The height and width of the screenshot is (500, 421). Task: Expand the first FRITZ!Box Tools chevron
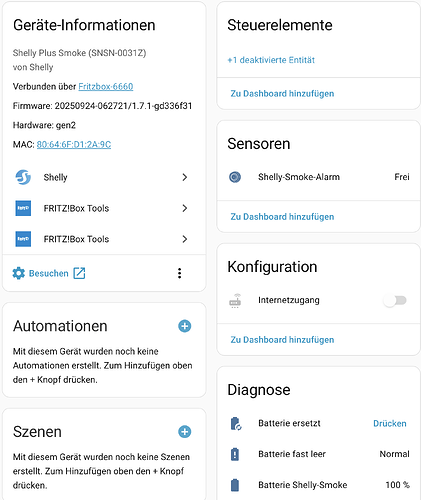click(x=185, y=208)
